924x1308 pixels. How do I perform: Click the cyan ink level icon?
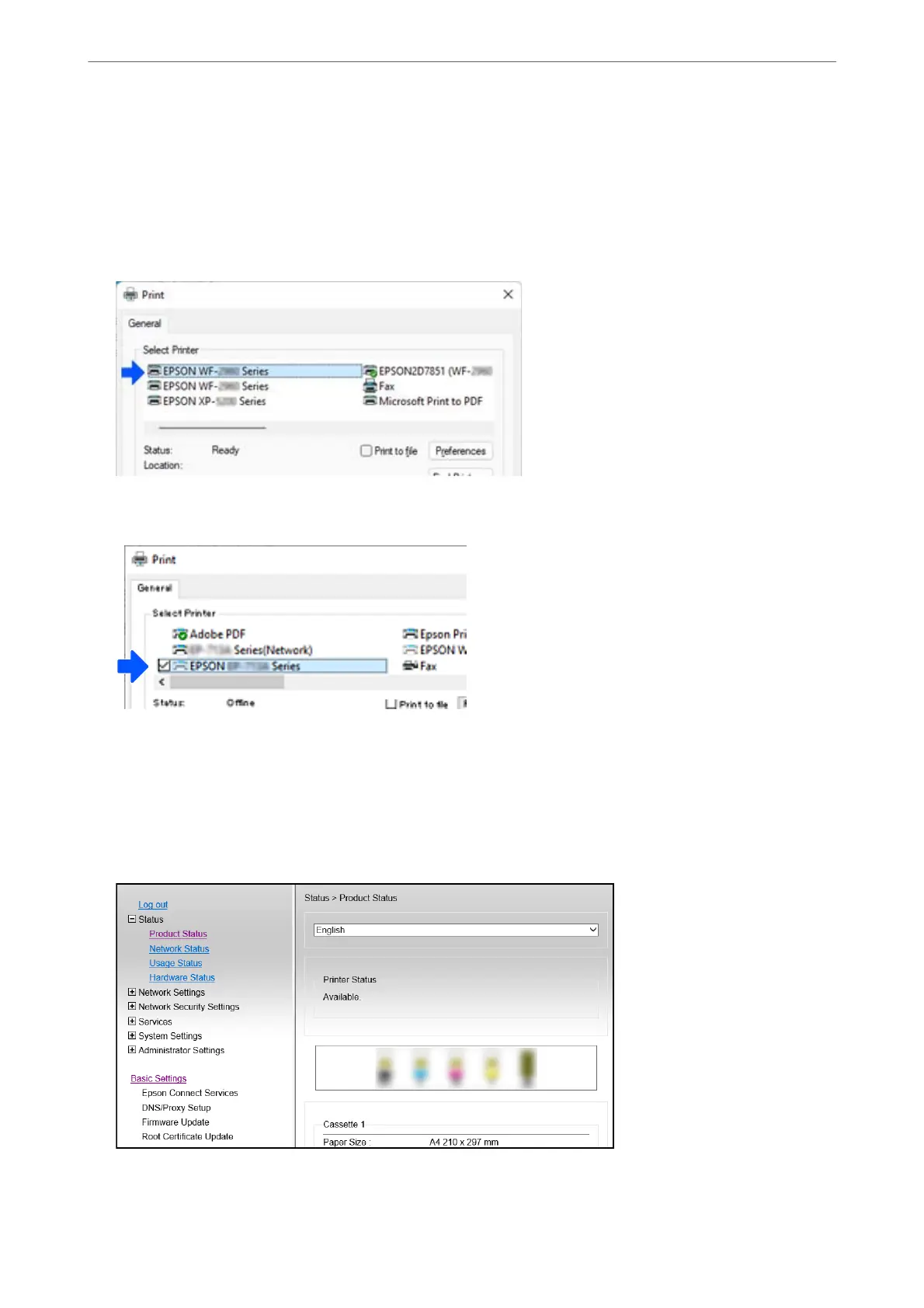tap(420, 1068)
